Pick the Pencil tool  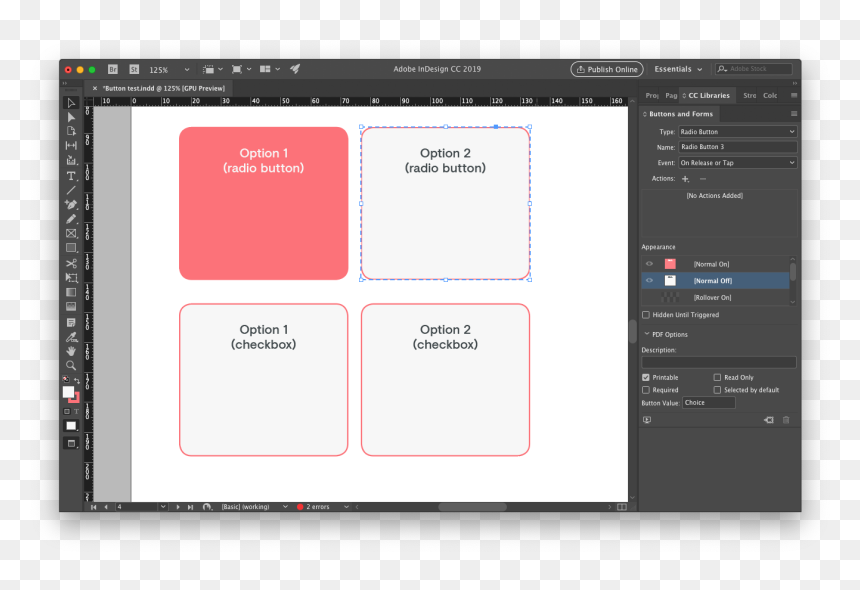71,219
